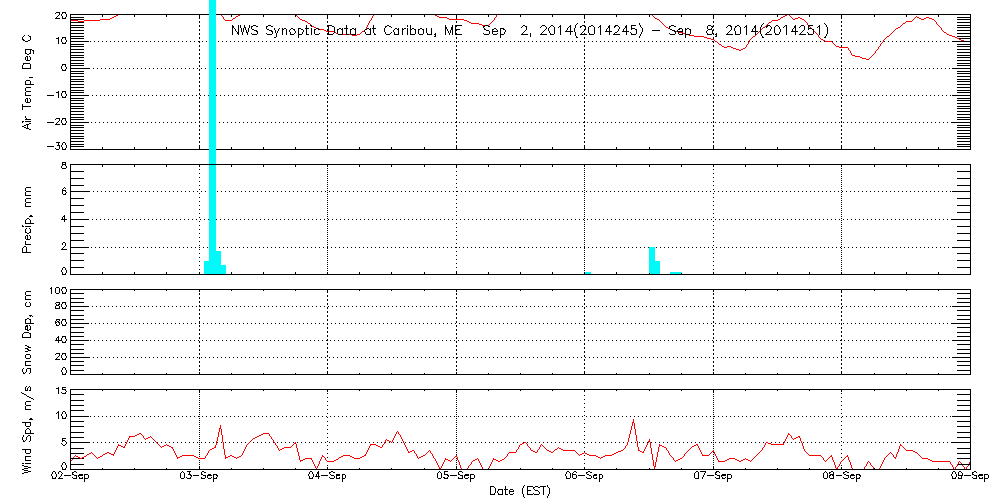The width and height of the screenshot is (1000, 500).
Task: Select the 08-Sep date tick label
Action: [x=841, y=477]
